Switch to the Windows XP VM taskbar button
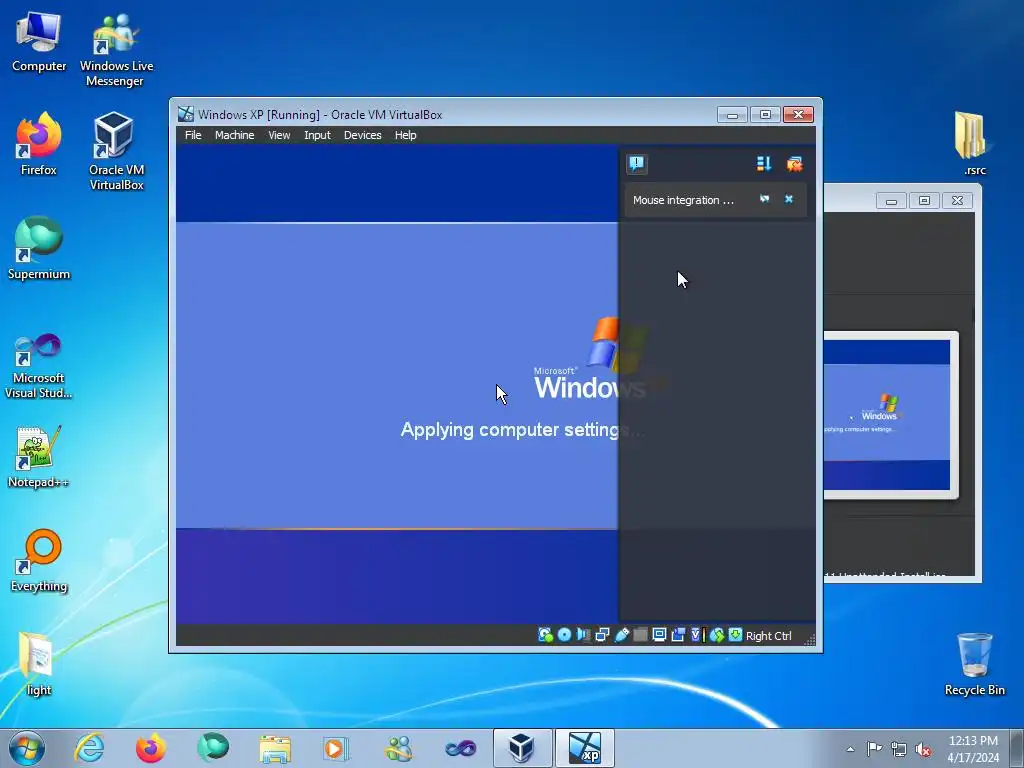The height and width of the screenshot is (768, 1024). (x=584, y=748)
